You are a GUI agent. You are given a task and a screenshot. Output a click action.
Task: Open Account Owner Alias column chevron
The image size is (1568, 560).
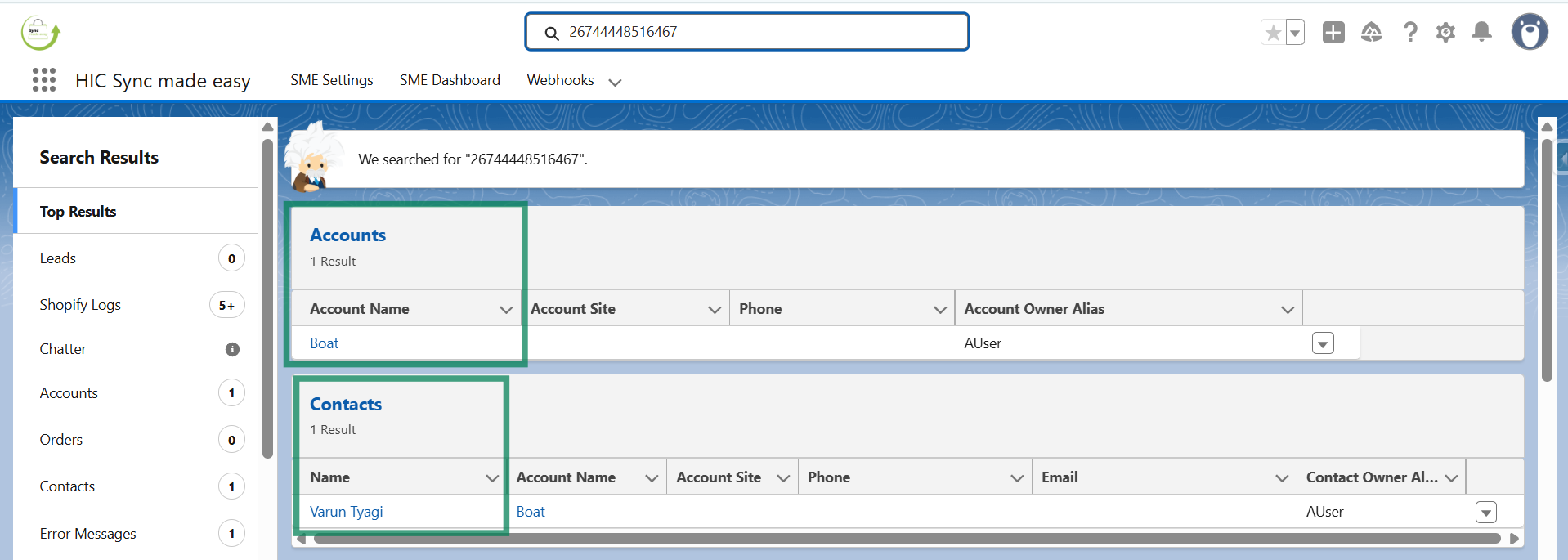tap(1288, 310)
